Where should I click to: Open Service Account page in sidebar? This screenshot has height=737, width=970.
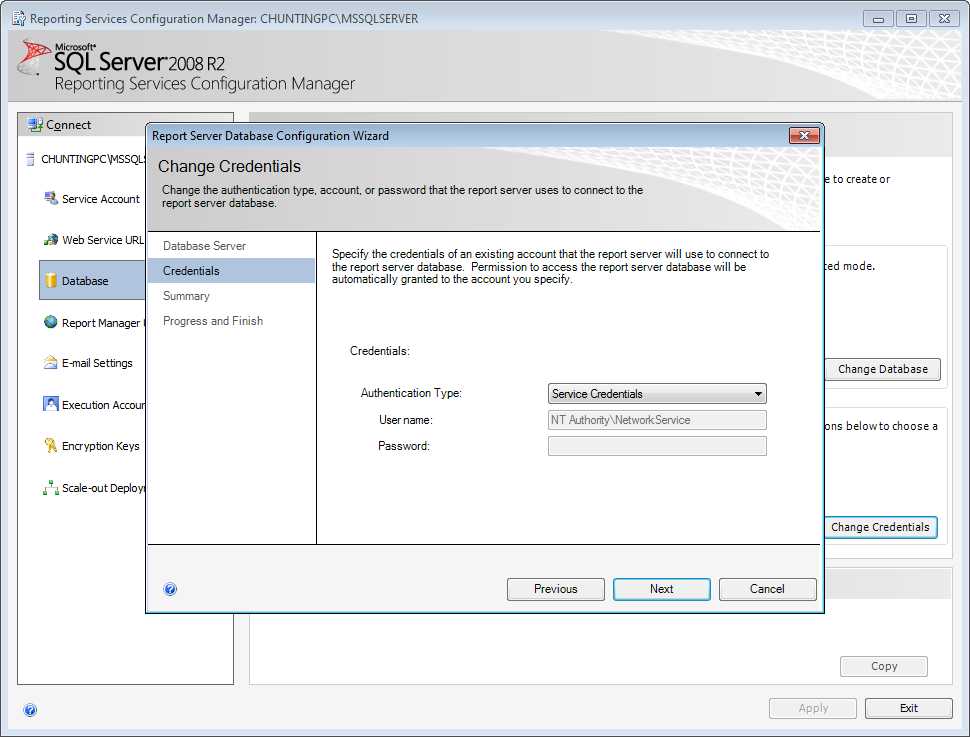pos(101,199)
